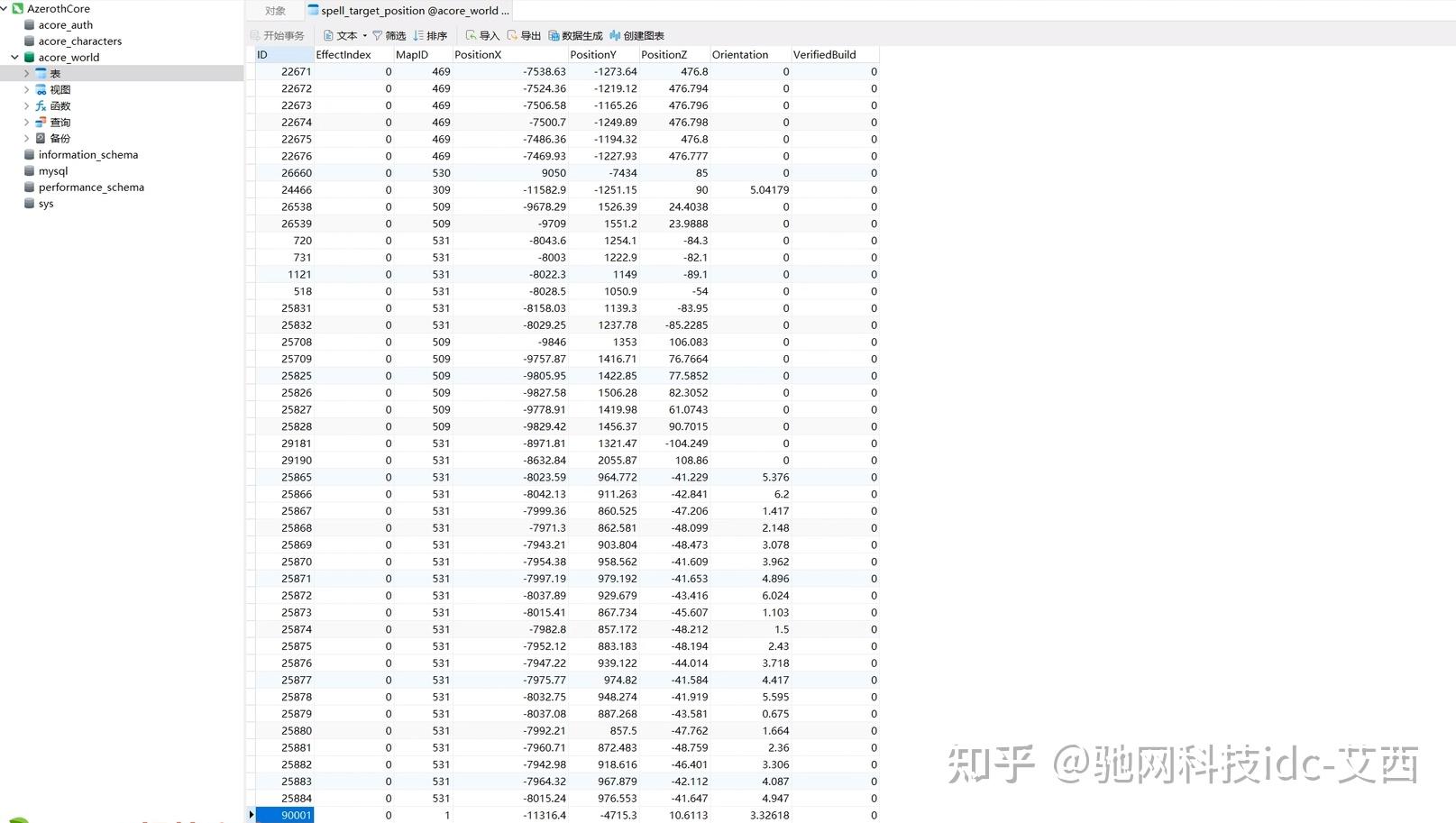Open 排序 (sort) options
The width and height of the screenshot is (1456, 823).
[430, 35]
